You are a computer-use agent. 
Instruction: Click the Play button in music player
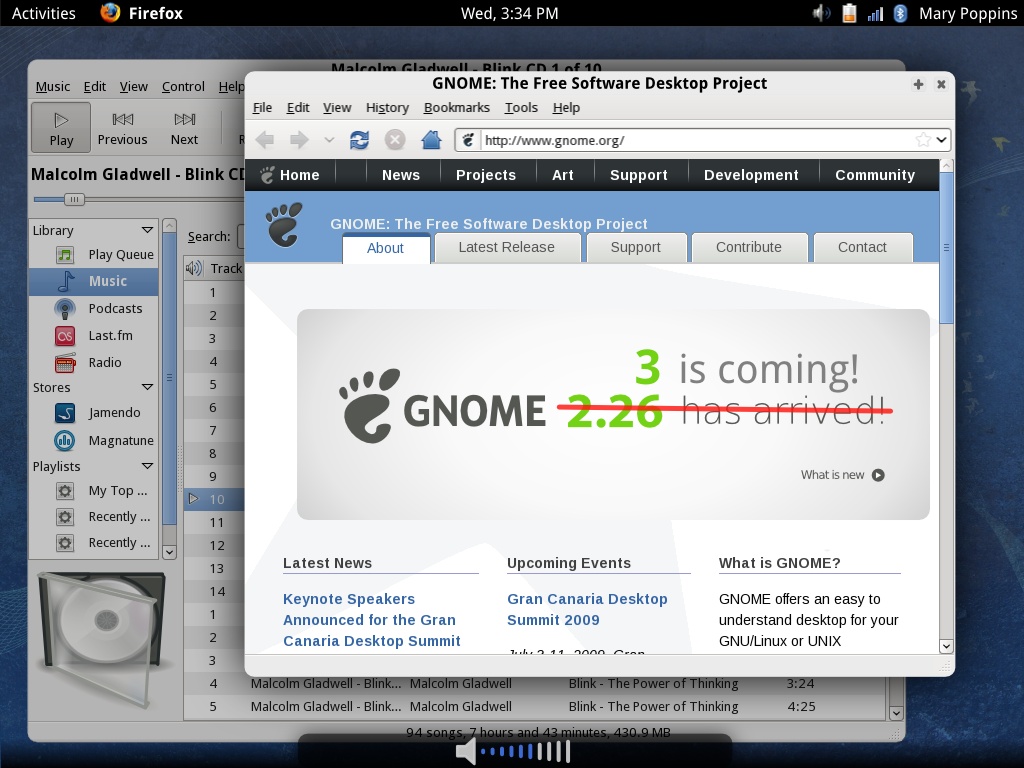pos(61,127)
